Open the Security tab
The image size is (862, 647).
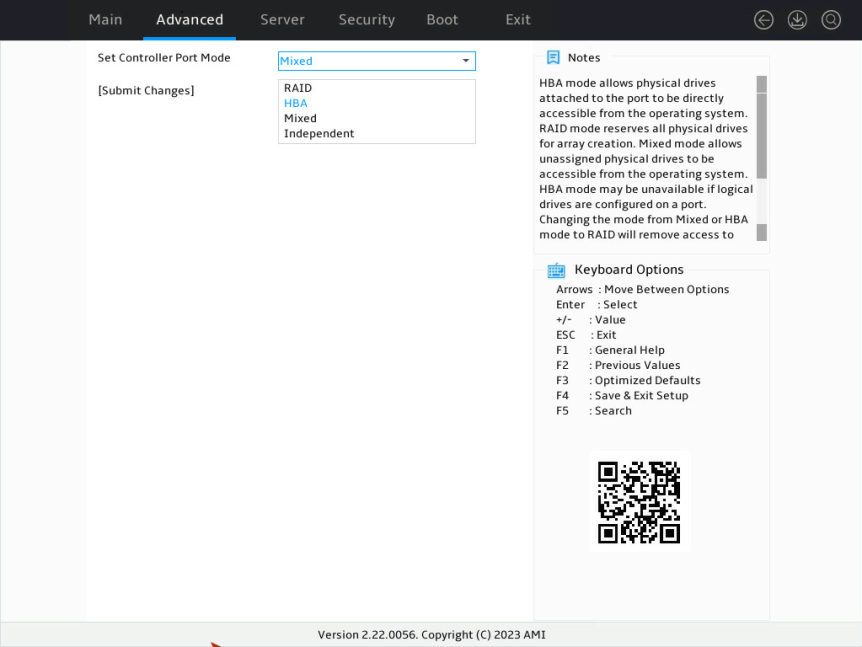(x=367, y=20)
